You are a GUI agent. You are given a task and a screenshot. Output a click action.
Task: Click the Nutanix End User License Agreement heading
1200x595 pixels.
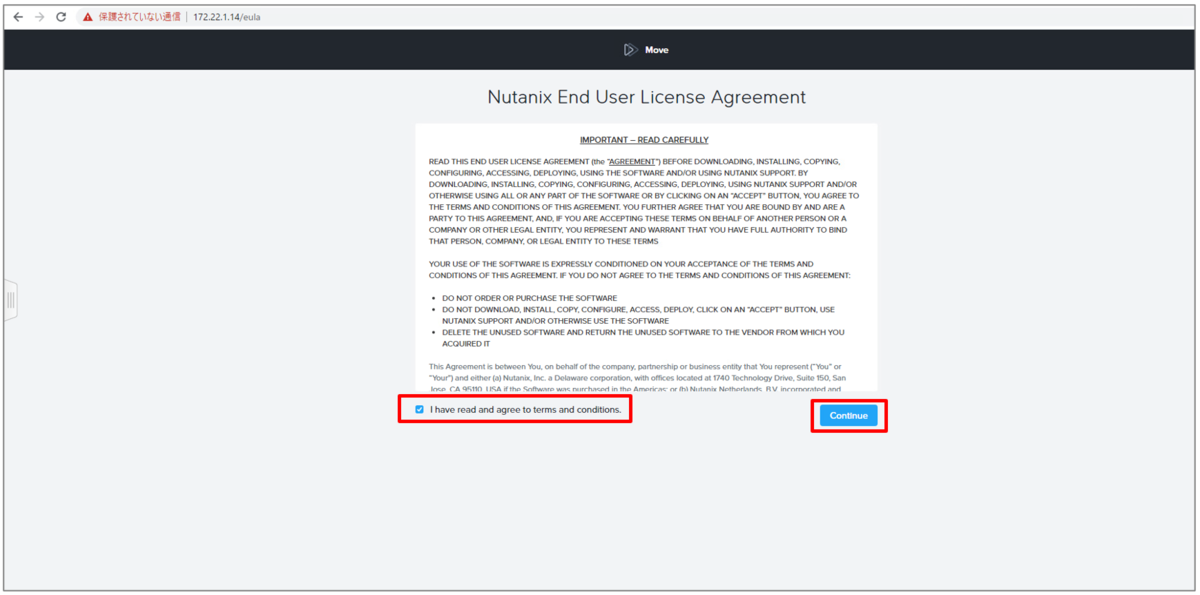pos(646,97)
